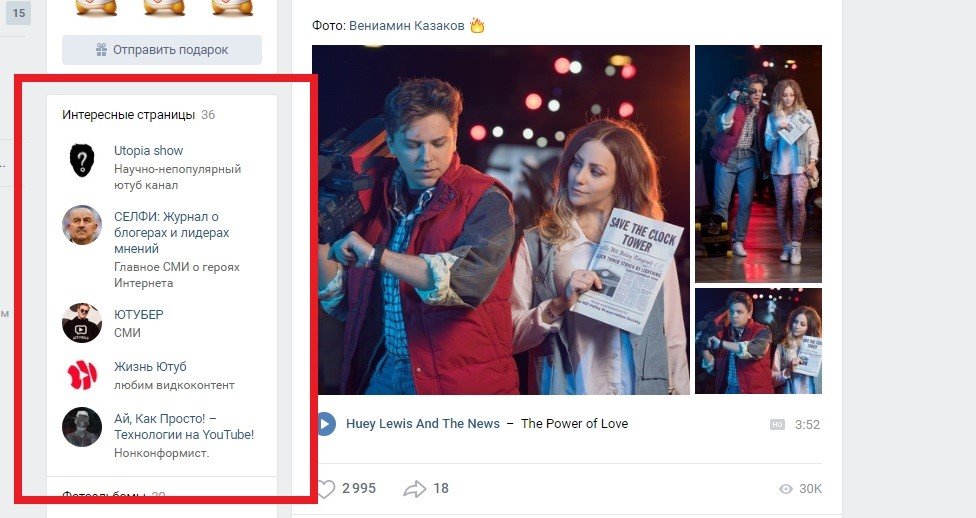Click the ЮТУБЕР avatar image
Viewport: 976px width, 518px height.
pos(82,323)
